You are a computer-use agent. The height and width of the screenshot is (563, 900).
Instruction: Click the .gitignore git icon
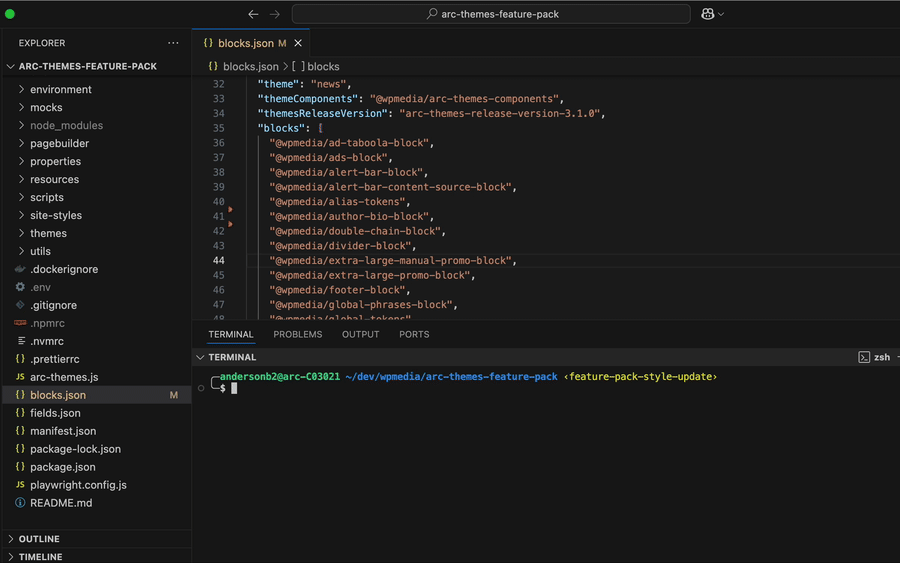point(20,305)
